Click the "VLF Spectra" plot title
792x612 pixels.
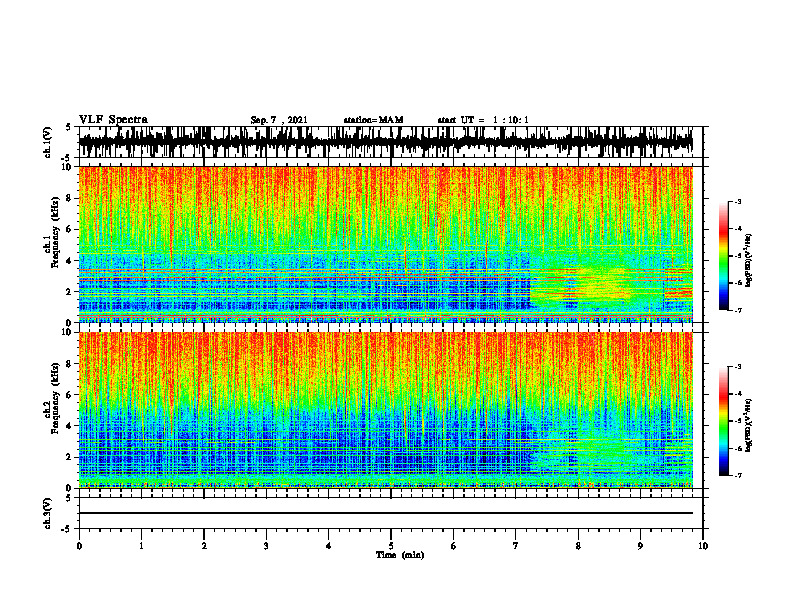tap(113, 120)
